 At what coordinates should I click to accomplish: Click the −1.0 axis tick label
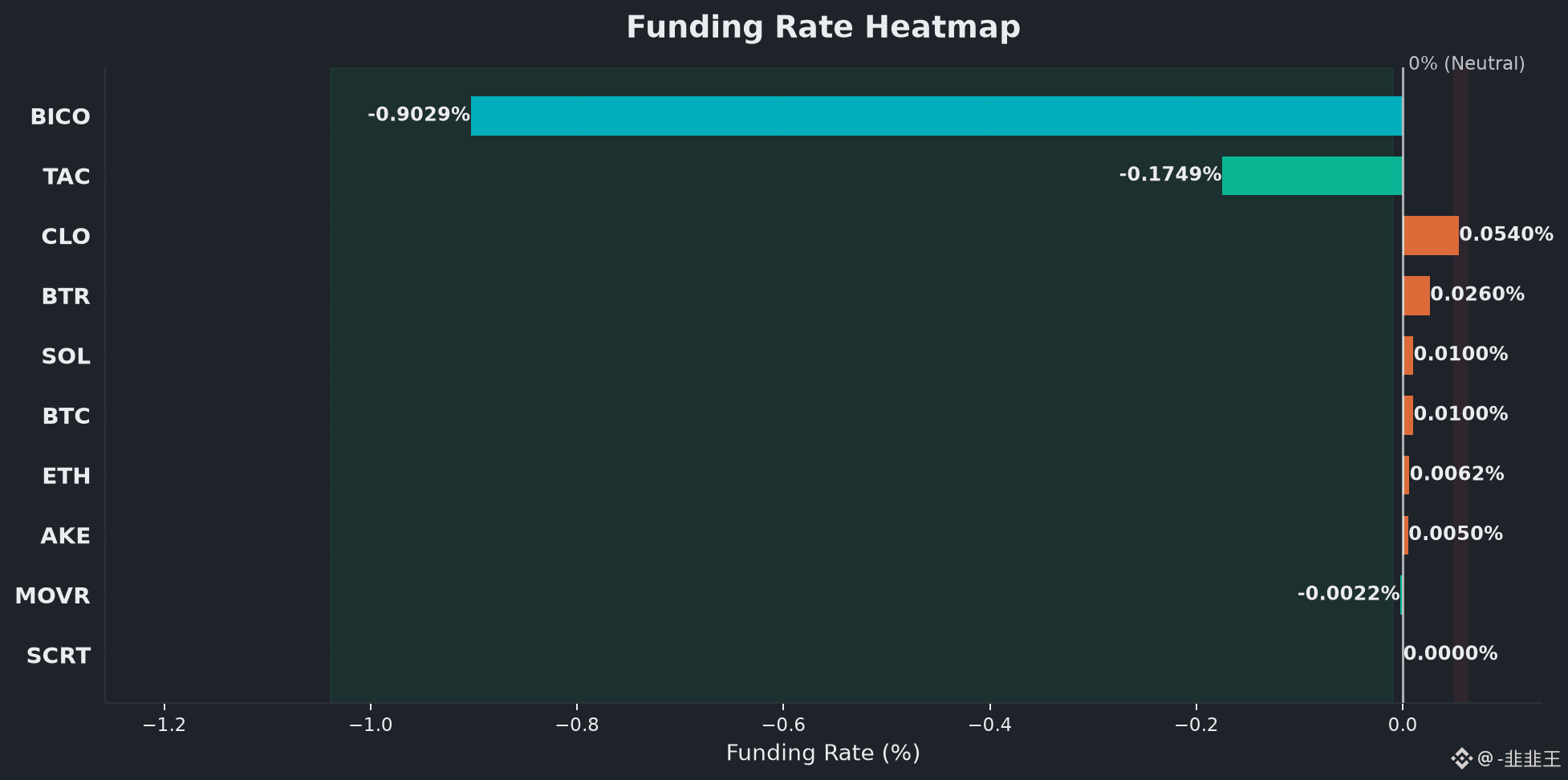click(371, 725)
